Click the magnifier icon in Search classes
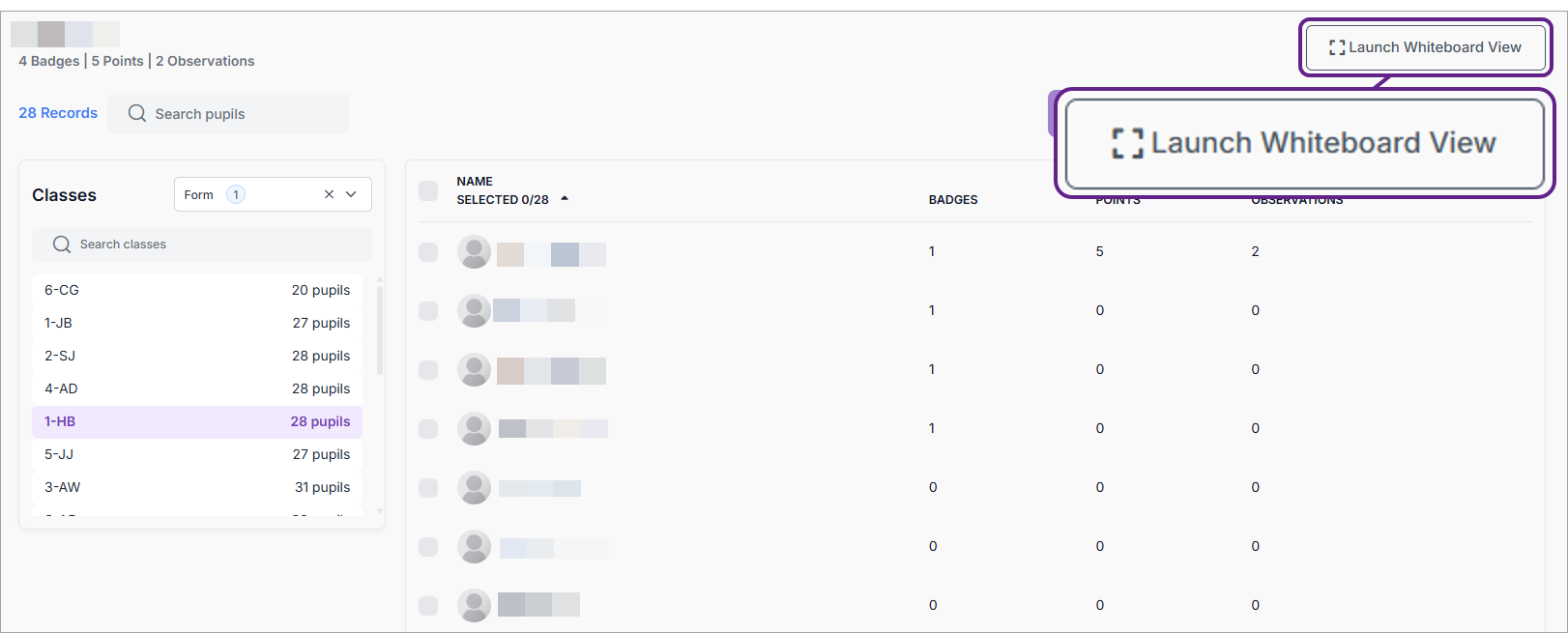1568x633 pixels. tap(62, 245)
